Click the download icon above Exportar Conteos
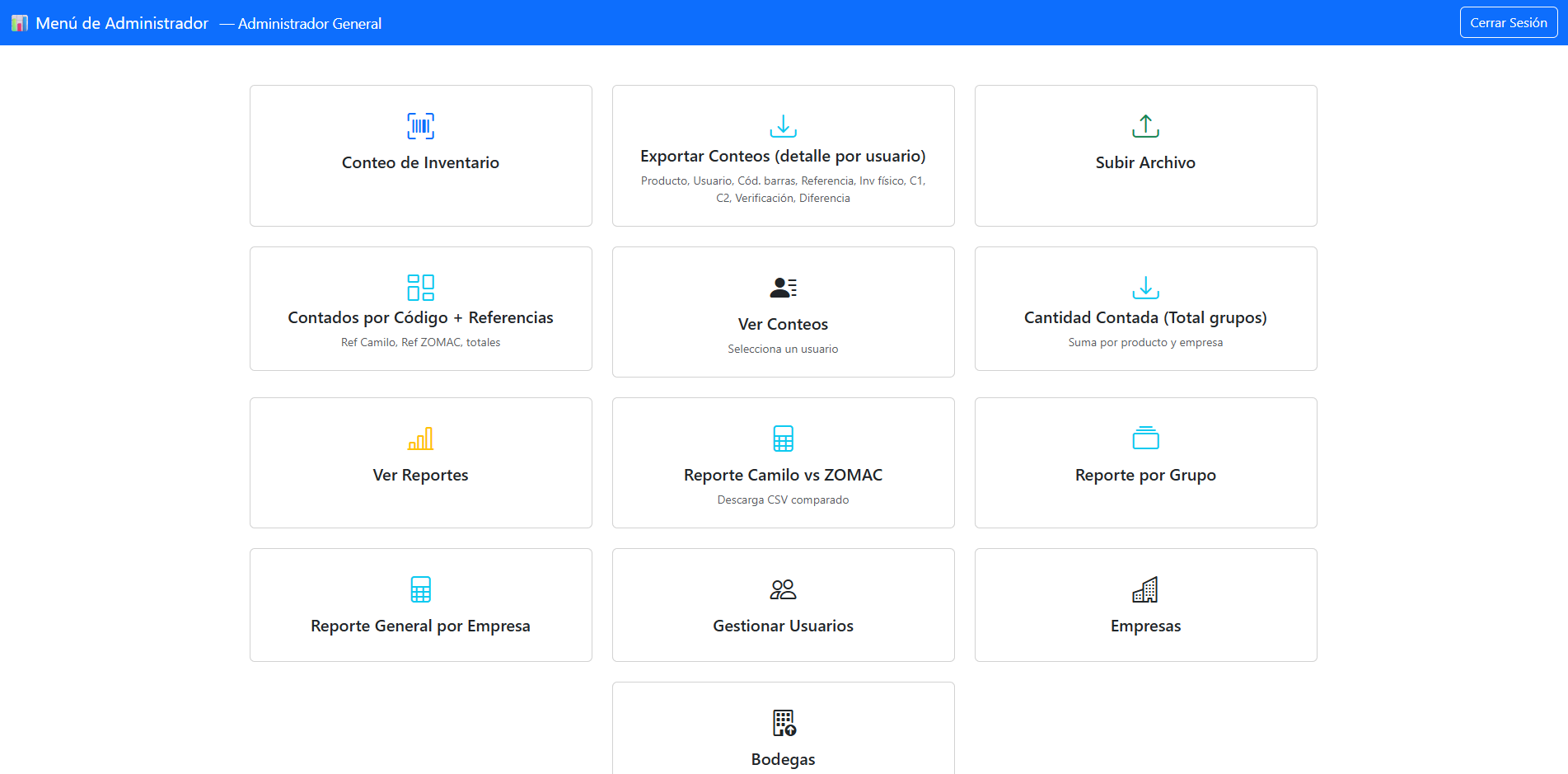This screenshot has width=1568, height=774. pos(783,126)
